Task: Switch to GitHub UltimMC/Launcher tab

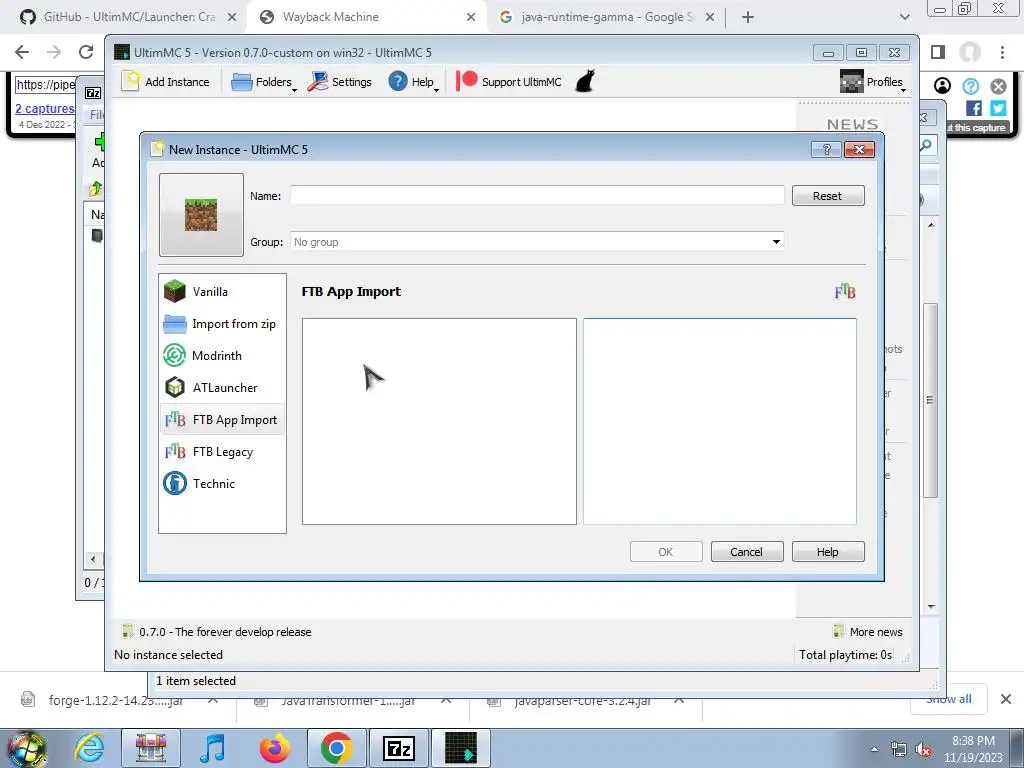Action: [x=128, y=17]
